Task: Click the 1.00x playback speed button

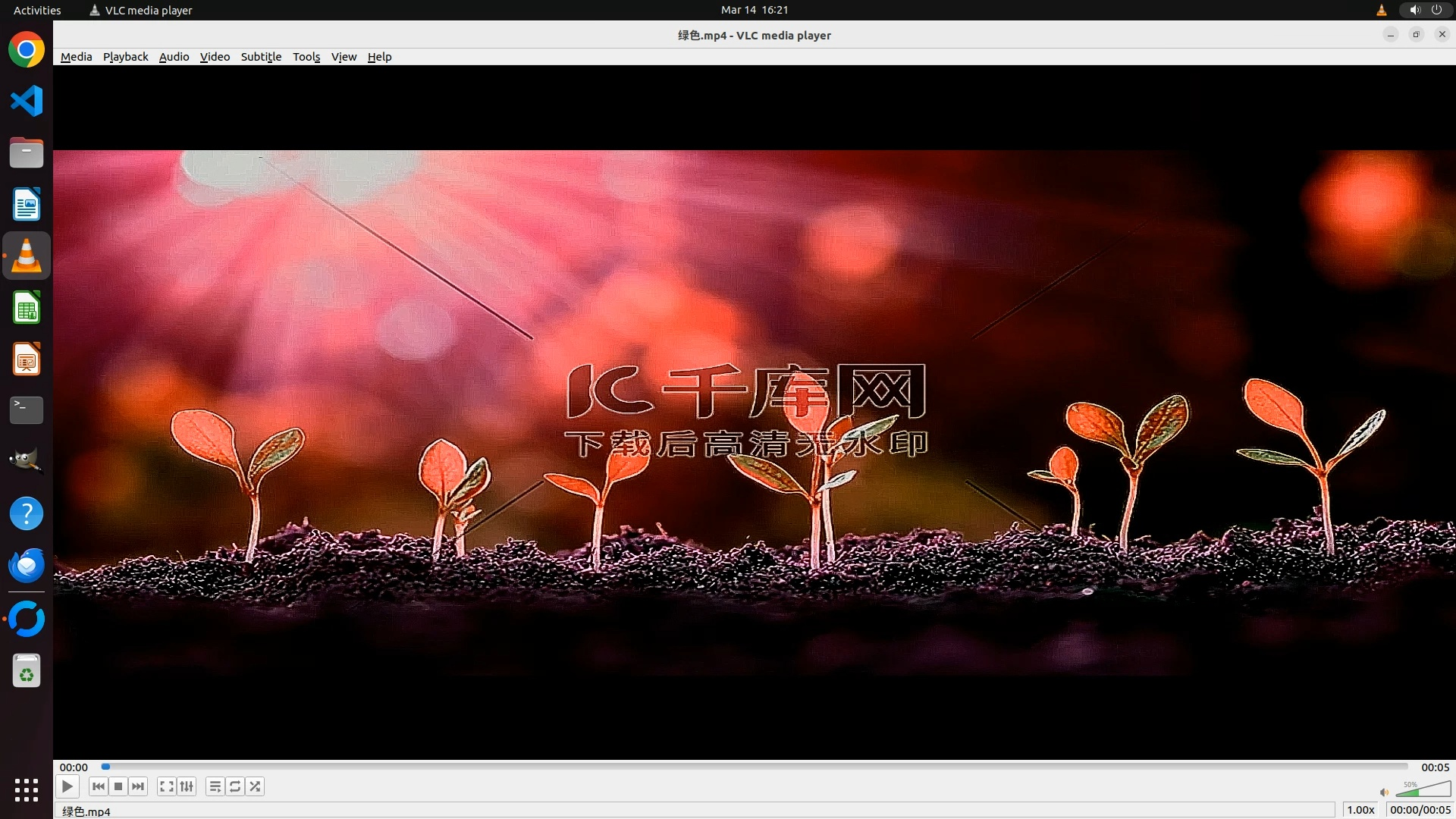Action: pos(1360,810)
